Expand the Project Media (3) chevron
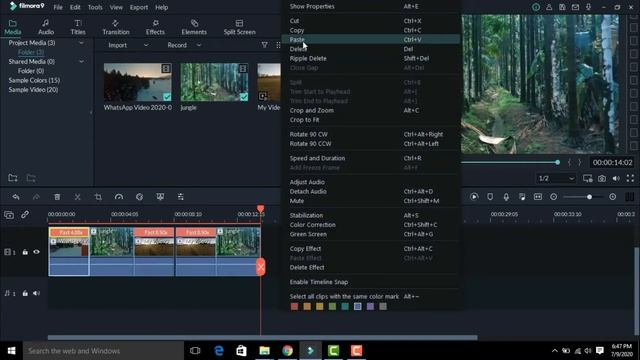640x360 pixels. coord(81,42)
